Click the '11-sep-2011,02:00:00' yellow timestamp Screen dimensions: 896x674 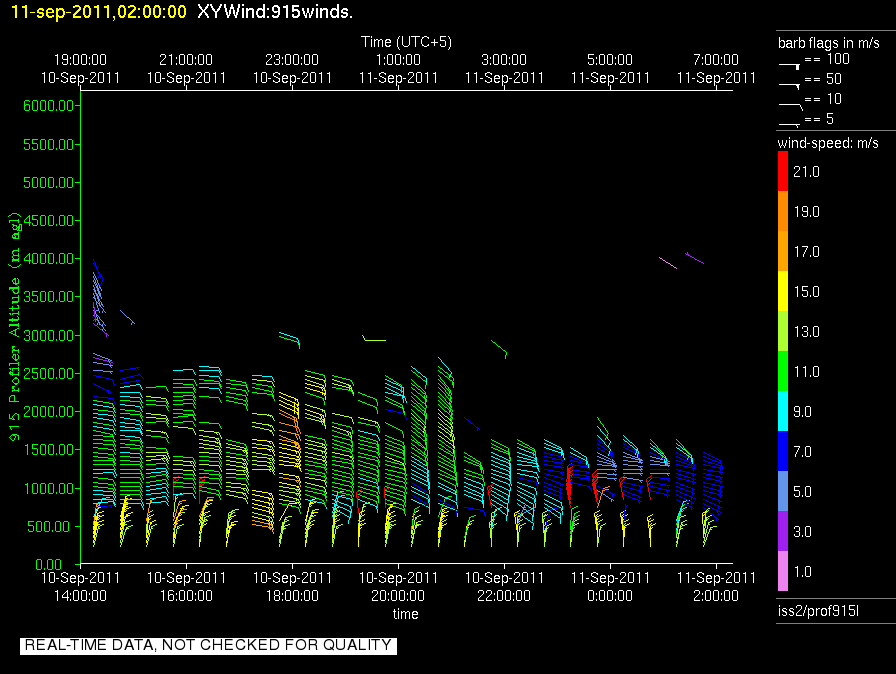[x=99, y=11]
